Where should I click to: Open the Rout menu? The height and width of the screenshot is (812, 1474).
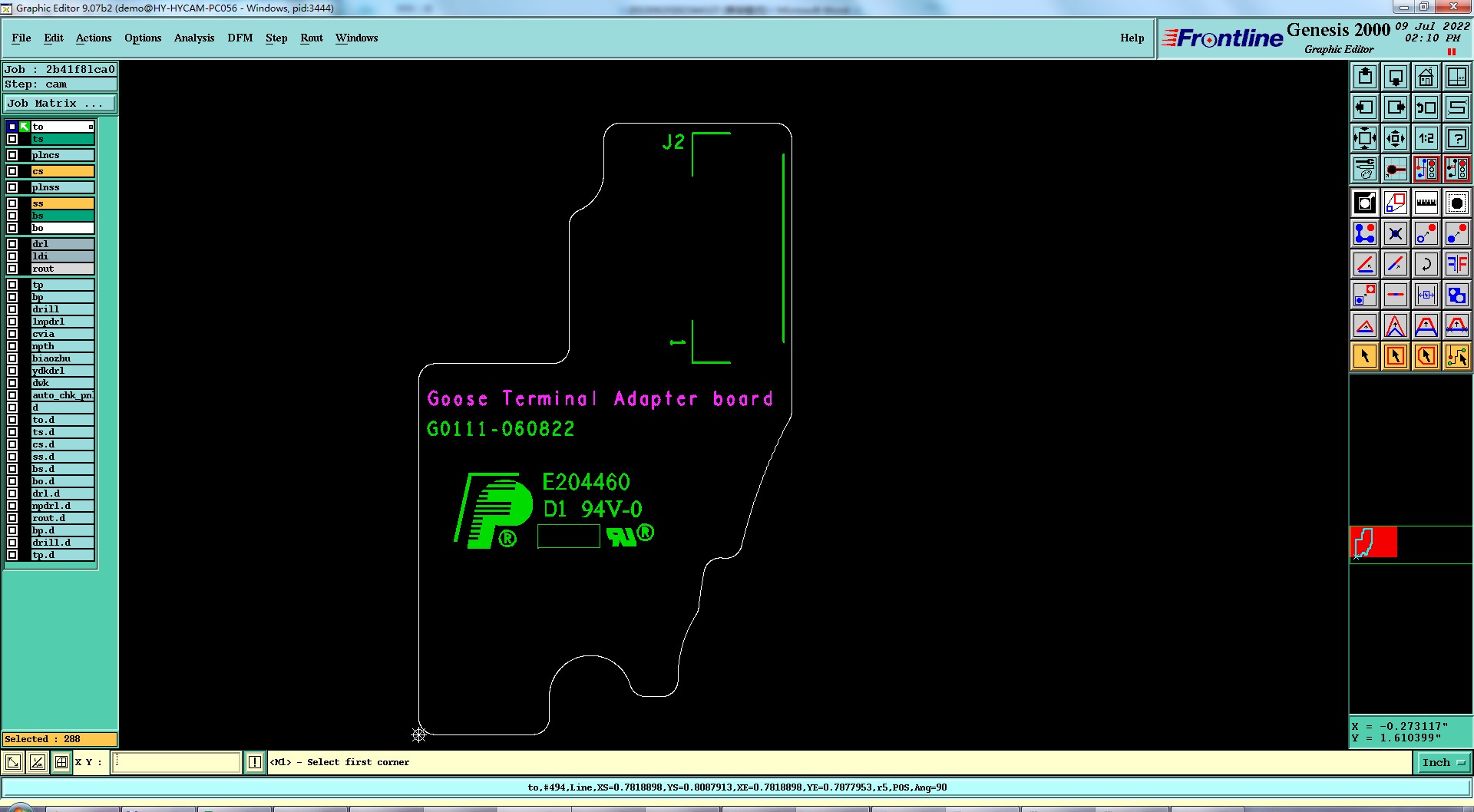tap(312, 38)
